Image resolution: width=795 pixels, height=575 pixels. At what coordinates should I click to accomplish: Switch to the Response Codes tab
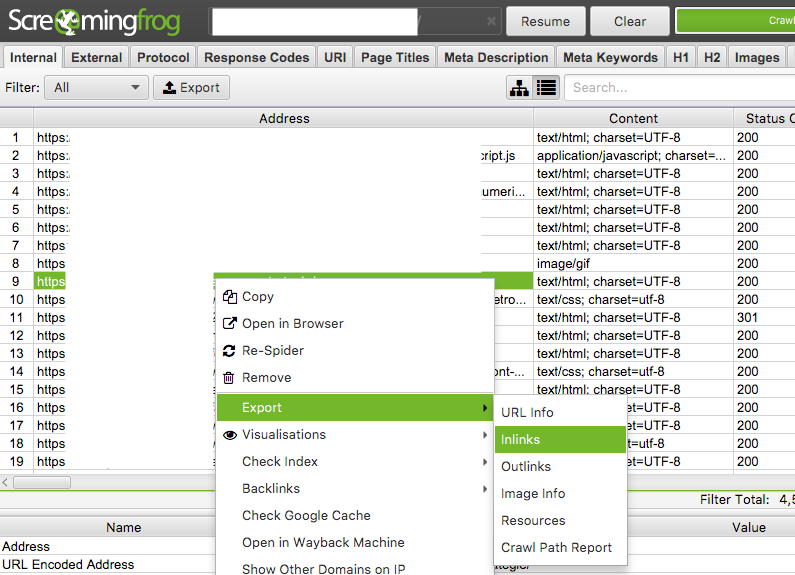coord(256,57)
